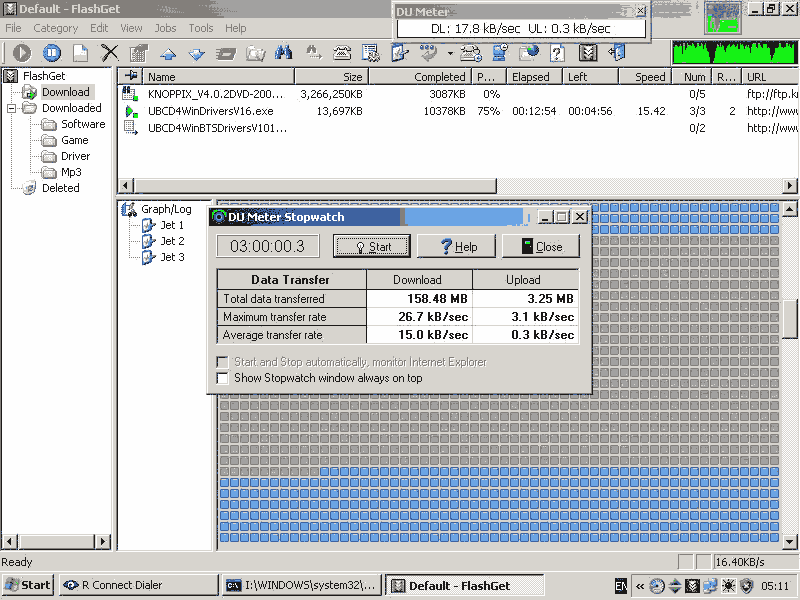The height and width of the screenshot is (600, 800).
Task: Collapse the Downloaded category tree node
Action: pos(12,108)
